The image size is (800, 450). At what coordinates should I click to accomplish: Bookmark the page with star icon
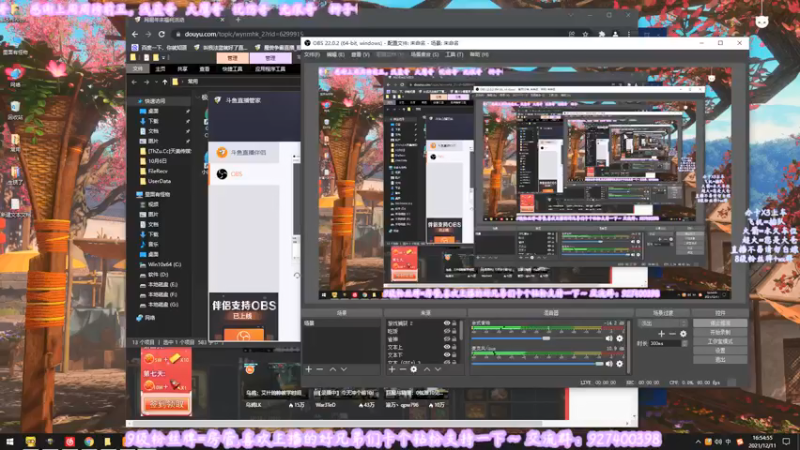coord(586,34)
